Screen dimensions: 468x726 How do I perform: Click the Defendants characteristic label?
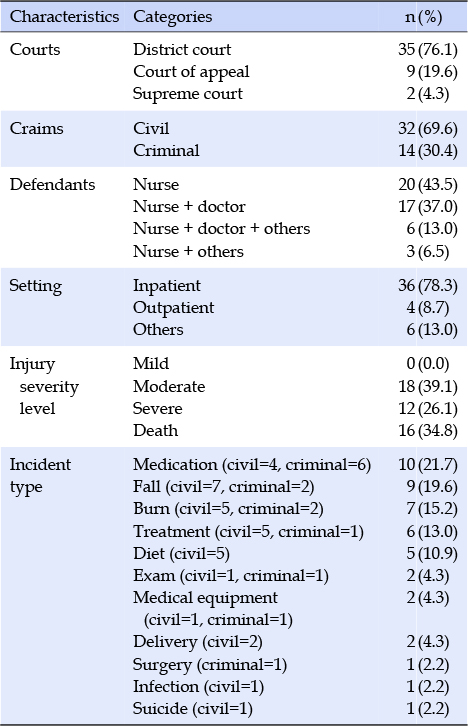52,184
